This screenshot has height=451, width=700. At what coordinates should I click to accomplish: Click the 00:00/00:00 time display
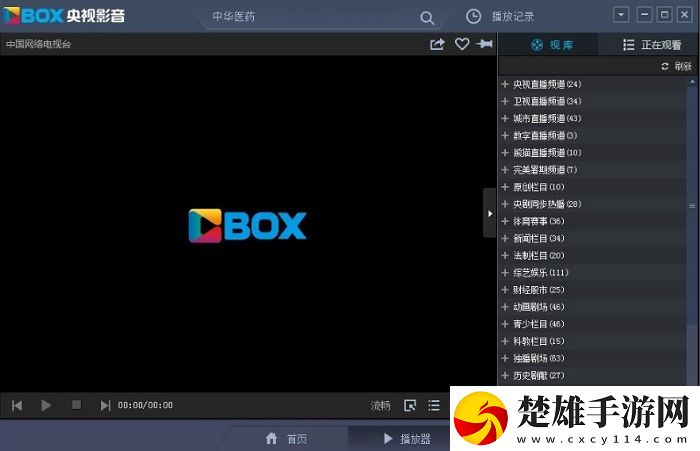[145, 405]
